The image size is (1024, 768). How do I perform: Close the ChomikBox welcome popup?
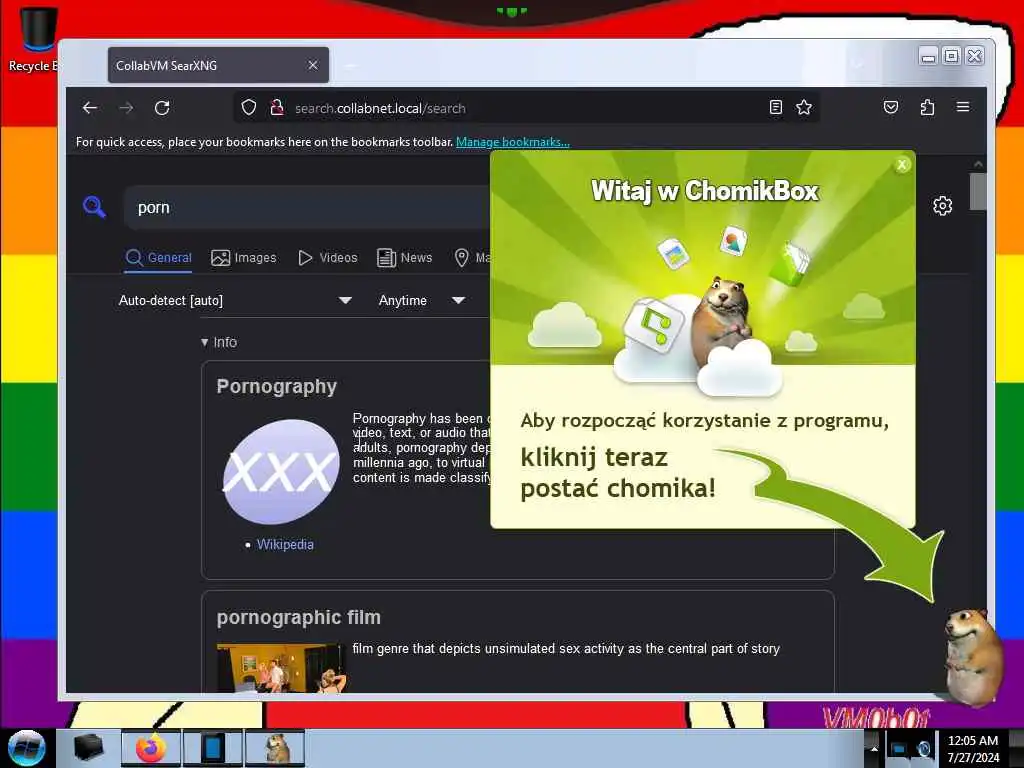click(x=902, y=165)
